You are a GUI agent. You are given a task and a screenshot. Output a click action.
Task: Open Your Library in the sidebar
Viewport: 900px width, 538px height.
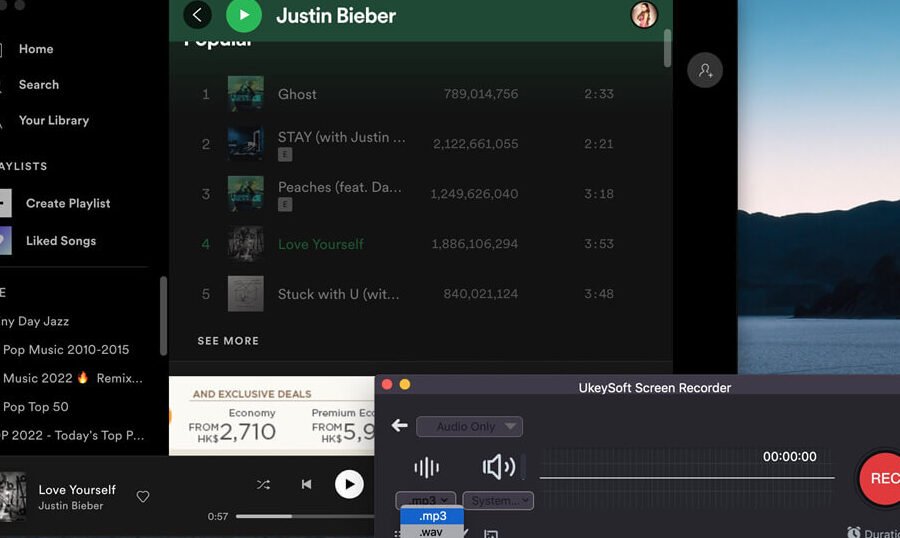coord(54,120)
